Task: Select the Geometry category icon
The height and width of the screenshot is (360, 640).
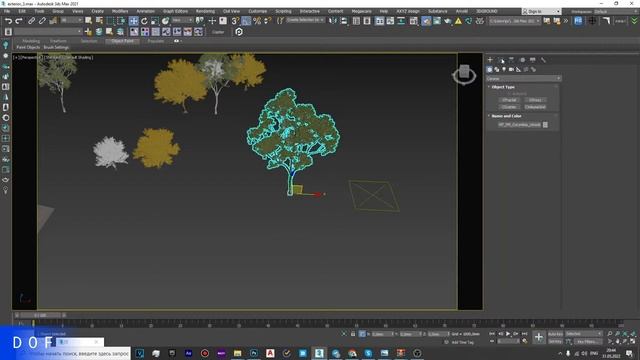Action: pyautogui.click(x=489, y=69)
